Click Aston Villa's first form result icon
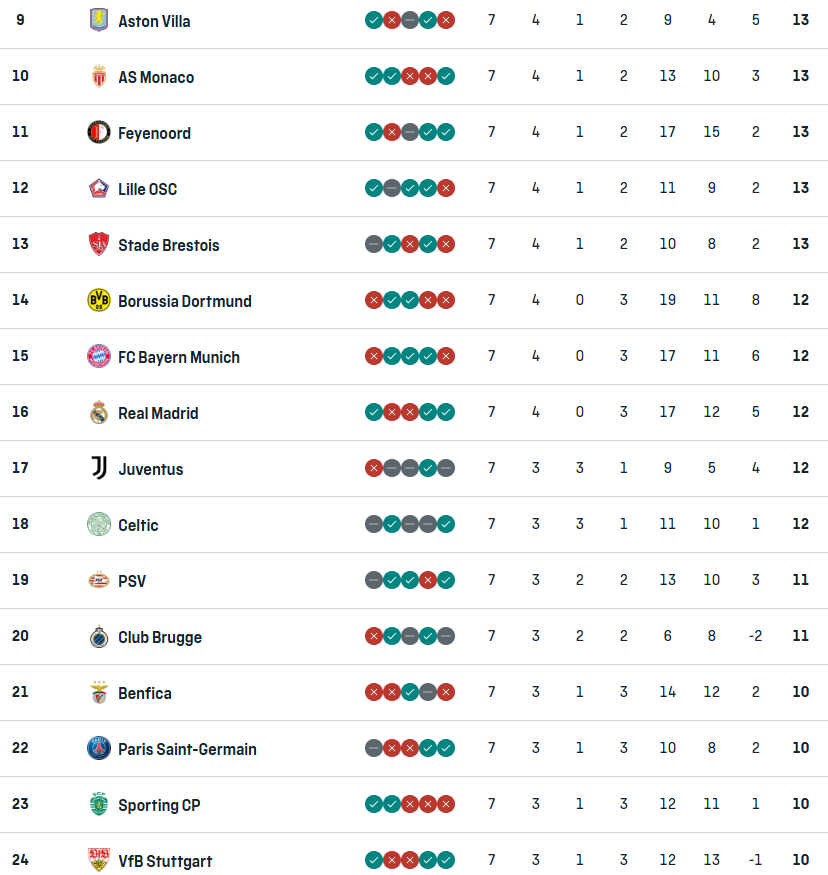 373,20
